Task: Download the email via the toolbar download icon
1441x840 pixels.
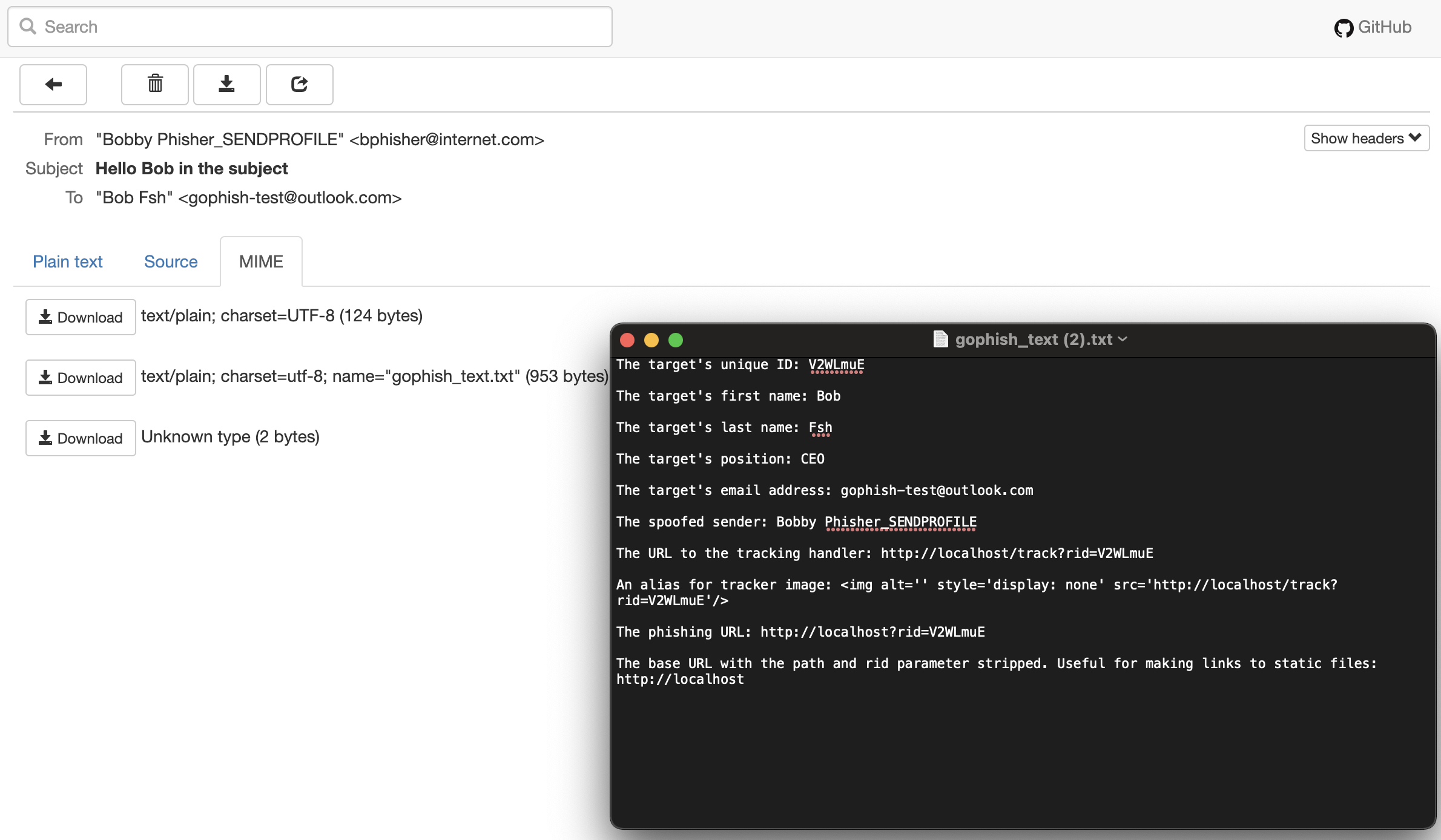Action: tap(226, 84)
